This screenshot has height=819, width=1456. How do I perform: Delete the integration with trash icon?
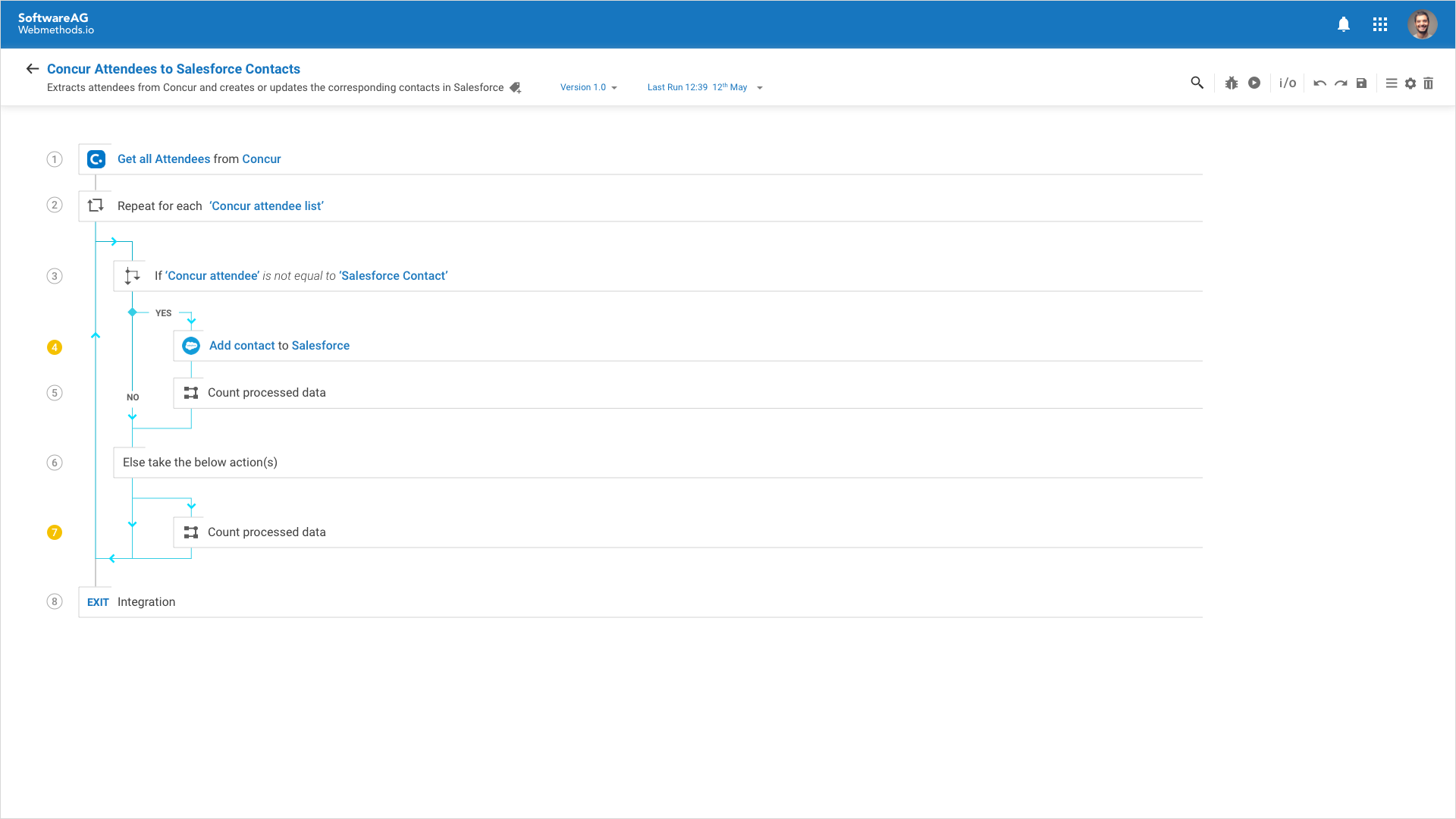point(1429,83)
